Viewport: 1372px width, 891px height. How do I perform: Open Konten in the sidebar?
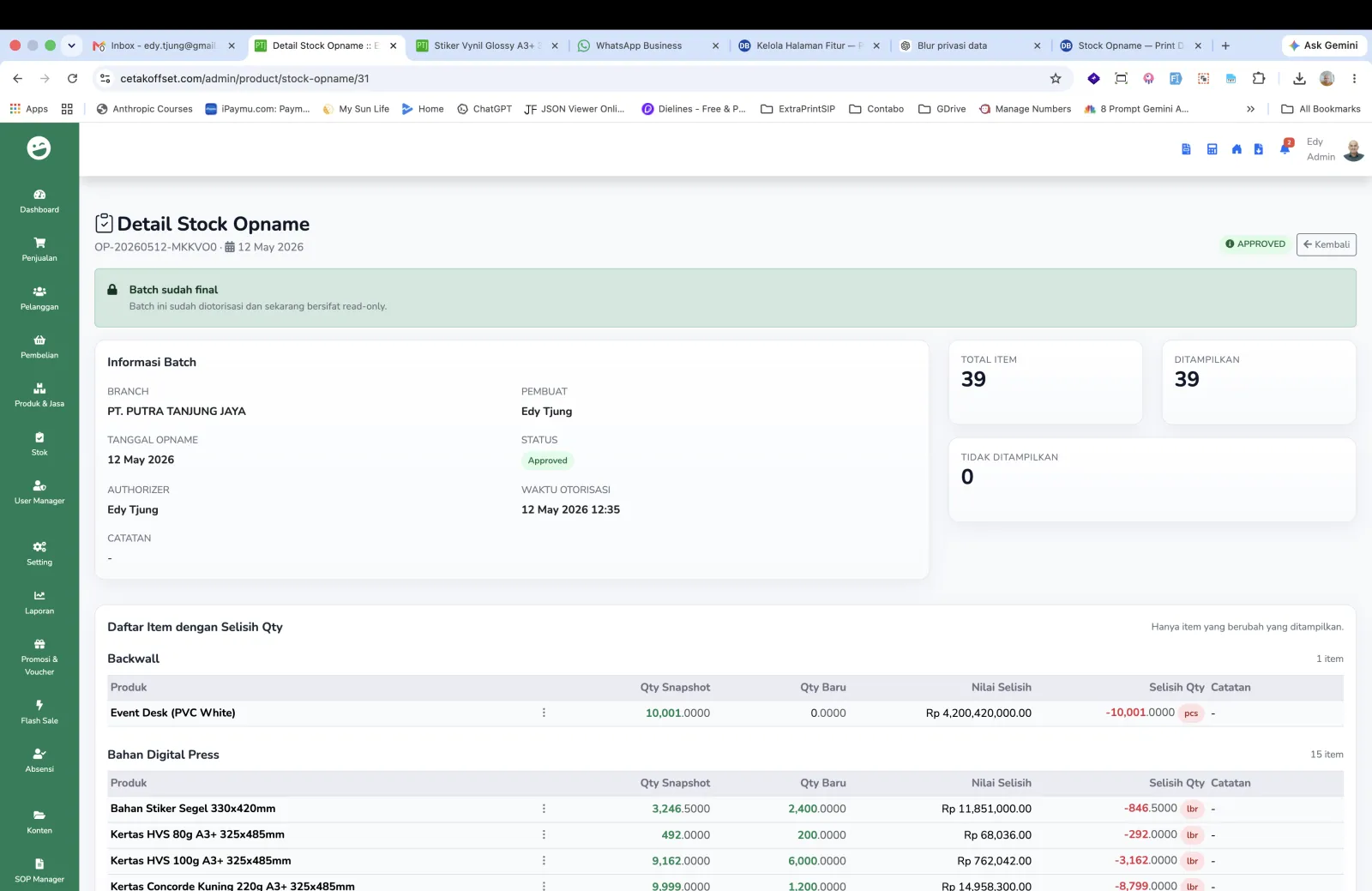coord(39,822)
